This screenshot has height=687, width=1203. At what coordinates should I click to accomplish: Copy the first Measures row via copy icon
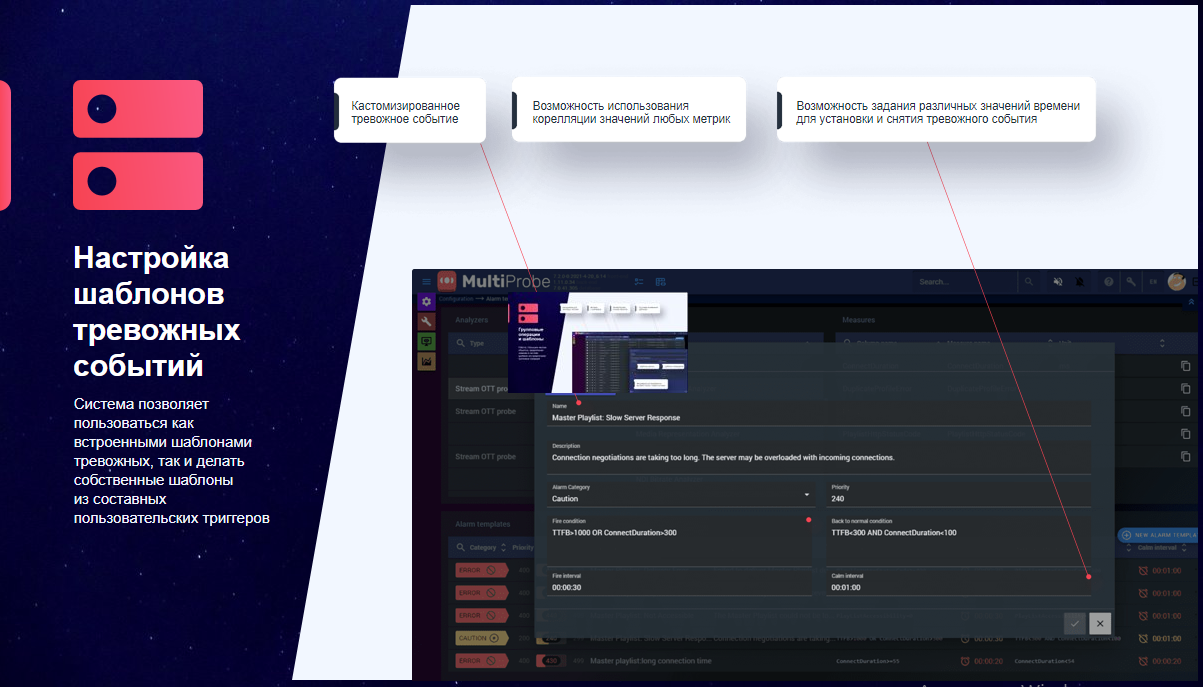(x=1186, y=366)
